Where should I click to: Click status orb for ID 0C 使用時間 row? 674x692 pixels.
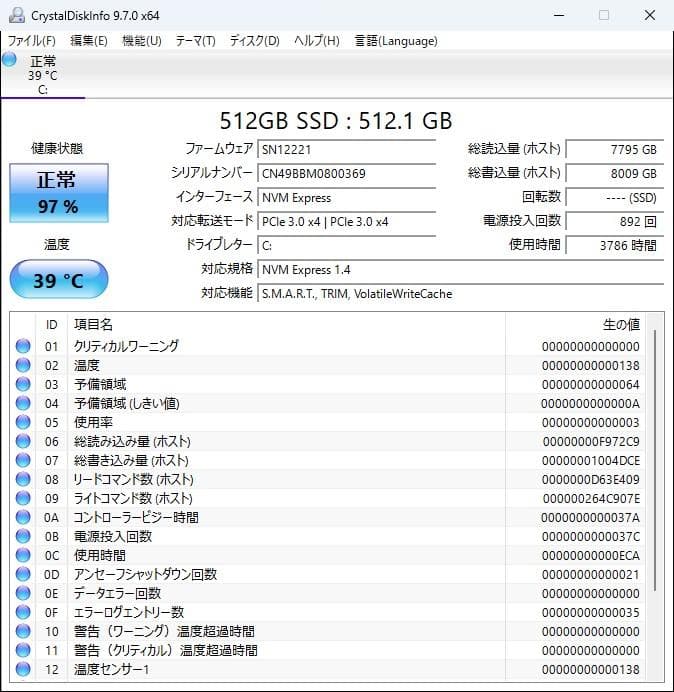(23, 555)
